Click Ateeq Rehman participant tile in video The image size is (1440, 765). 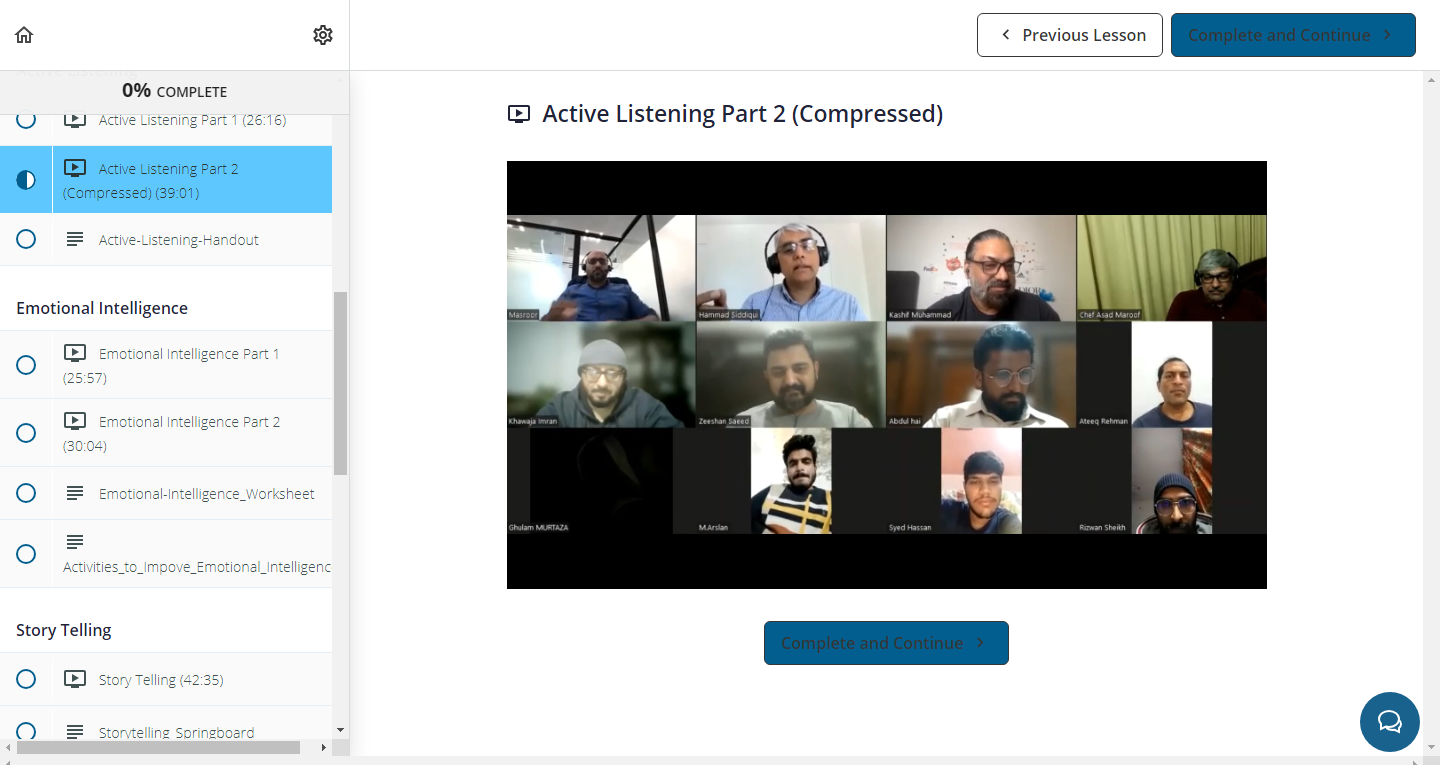(1172, 374)
